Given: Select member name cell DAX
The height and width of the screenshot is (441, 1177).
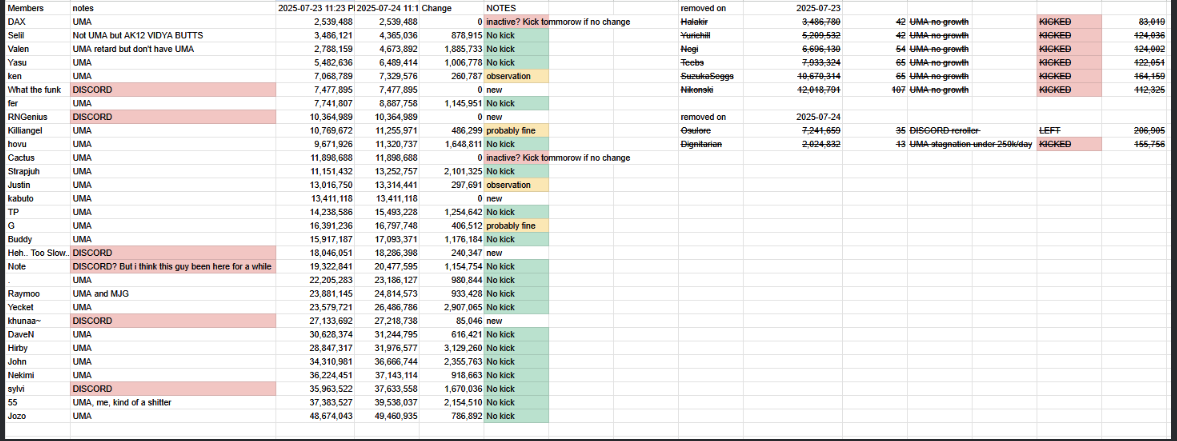Looking at the screenshot, I should point(38,22).
